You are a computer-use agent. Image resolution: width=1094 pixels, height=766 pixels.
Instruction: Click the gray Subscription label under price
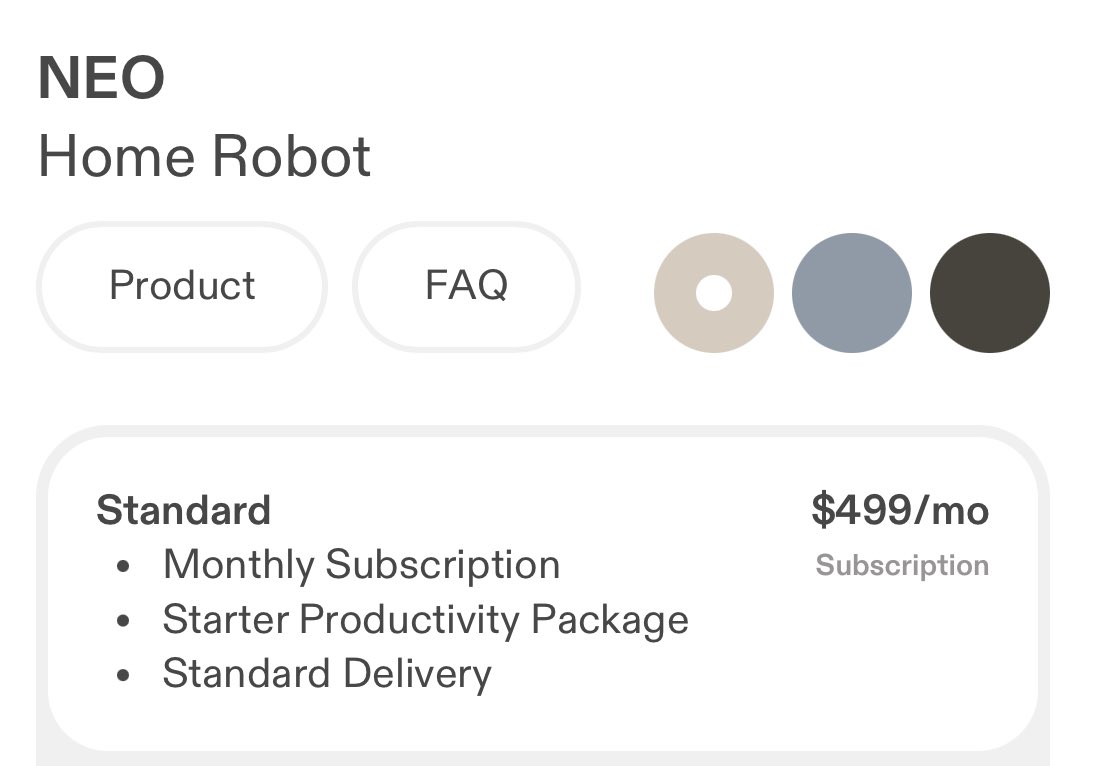pos(902,566)
